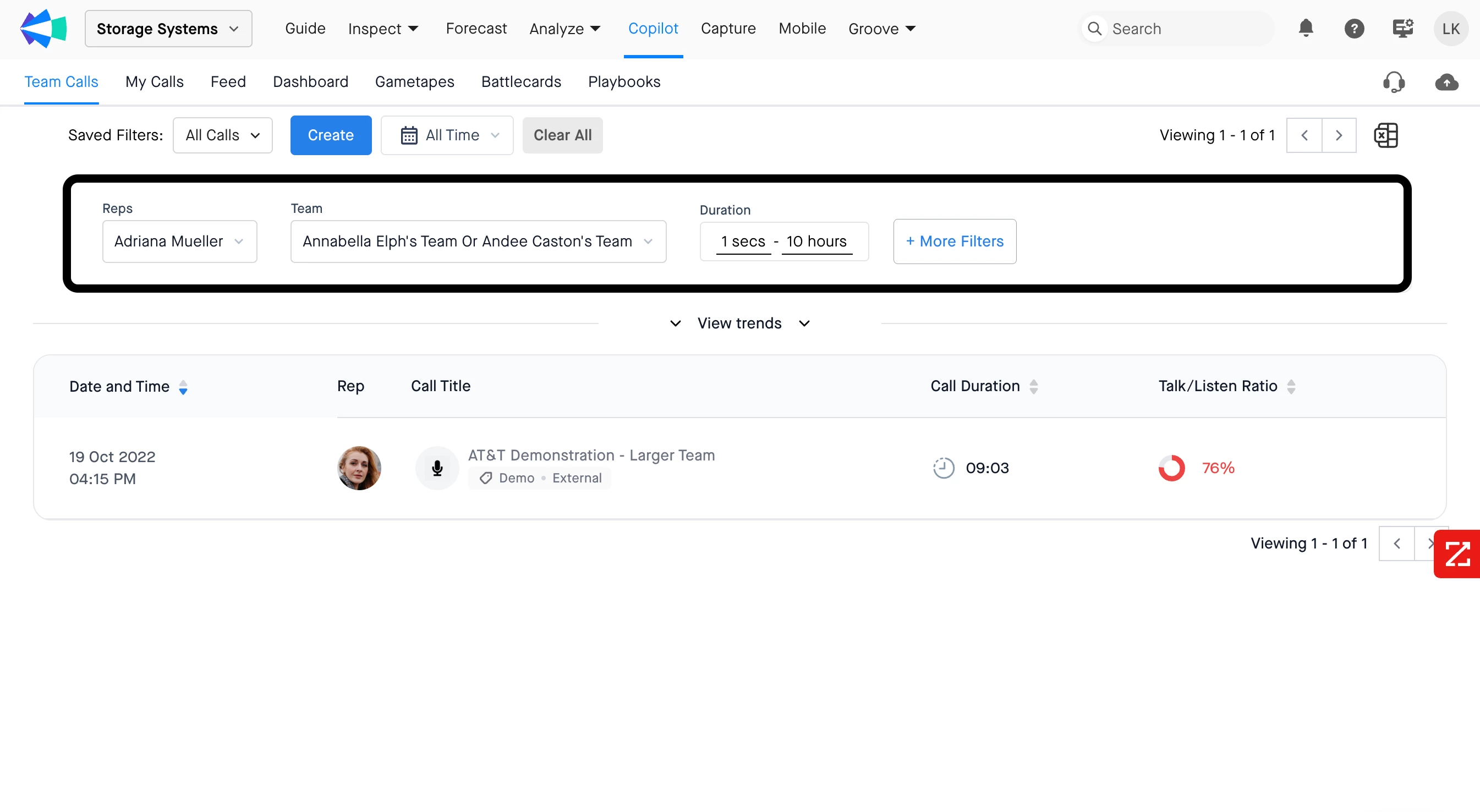Click the Search input field
This screenshot has height=812, width=1480.
(1183, 29)
